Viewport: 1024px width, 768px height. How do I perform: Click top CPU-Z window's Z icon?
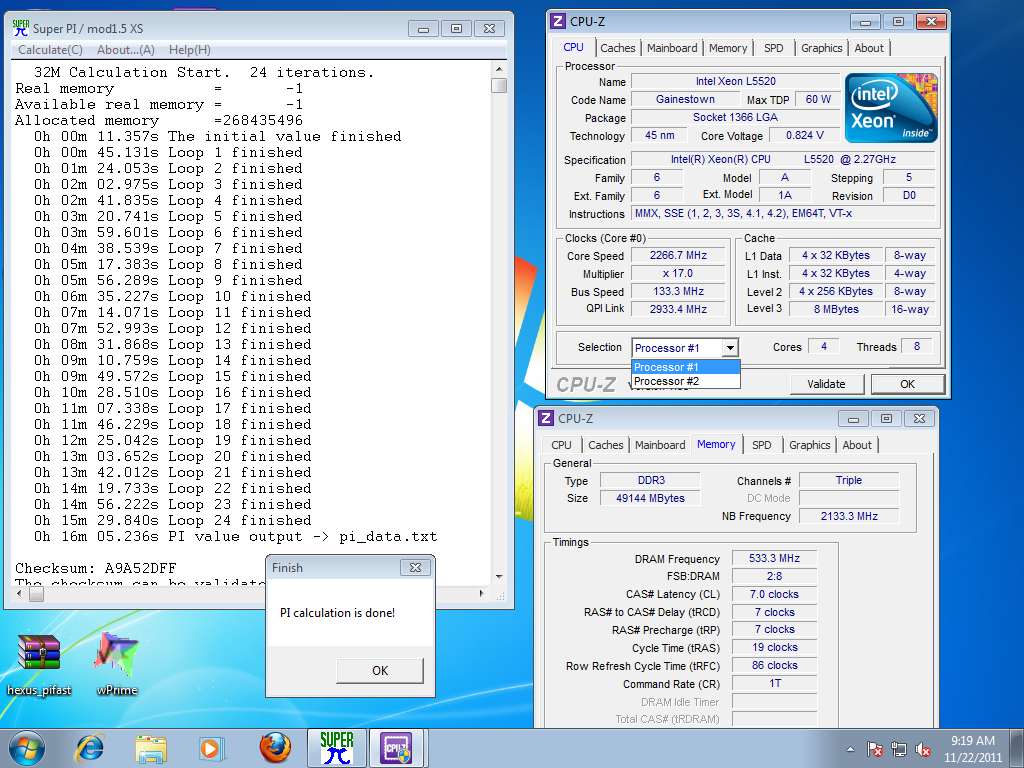(558, 22)
